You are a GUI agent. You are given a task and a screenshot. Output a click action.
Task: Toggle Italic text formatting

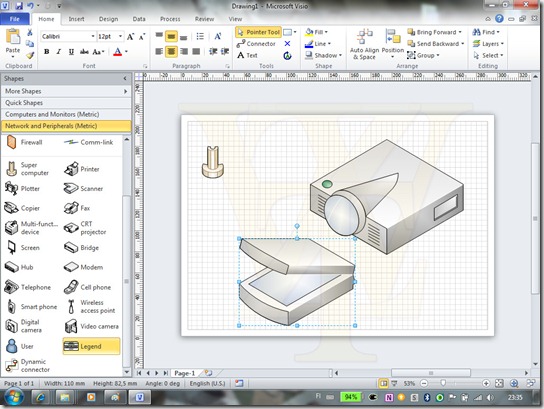(59, 52)
